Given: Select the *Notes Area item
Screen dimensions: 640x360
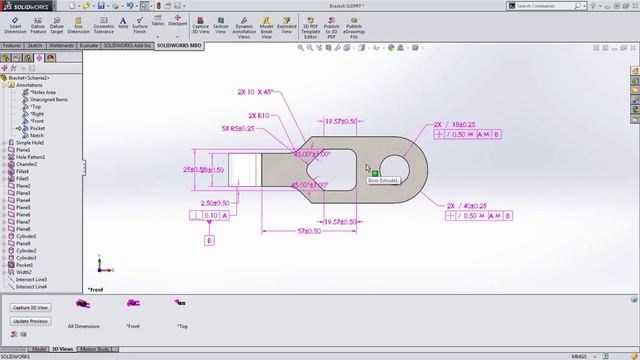Looking at the screenshot, I should 43,93.
